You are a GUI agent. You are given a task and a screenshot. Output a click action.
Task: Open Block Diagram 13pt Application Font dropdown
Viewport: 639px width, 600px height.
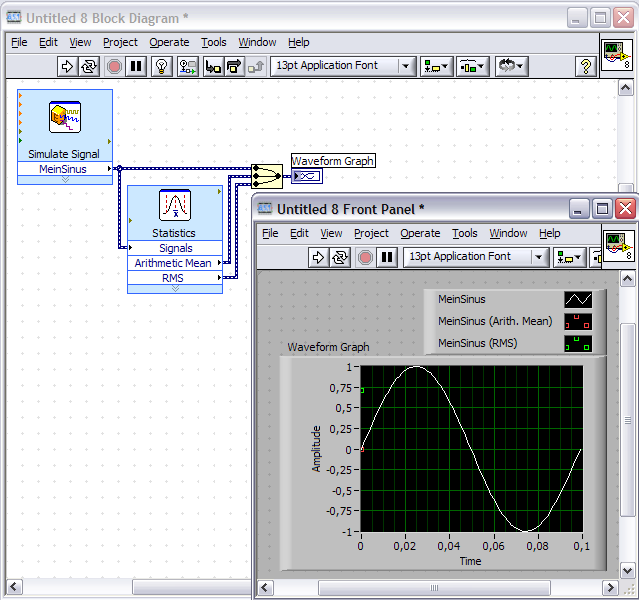[x=343, y=66]
